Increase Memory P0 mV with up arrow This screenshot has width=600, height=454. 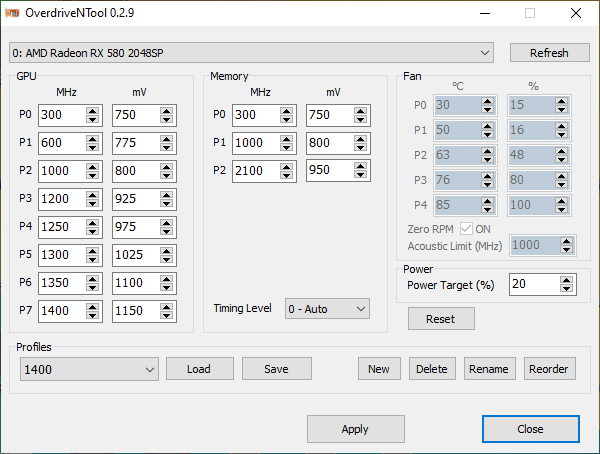(360, 111)
